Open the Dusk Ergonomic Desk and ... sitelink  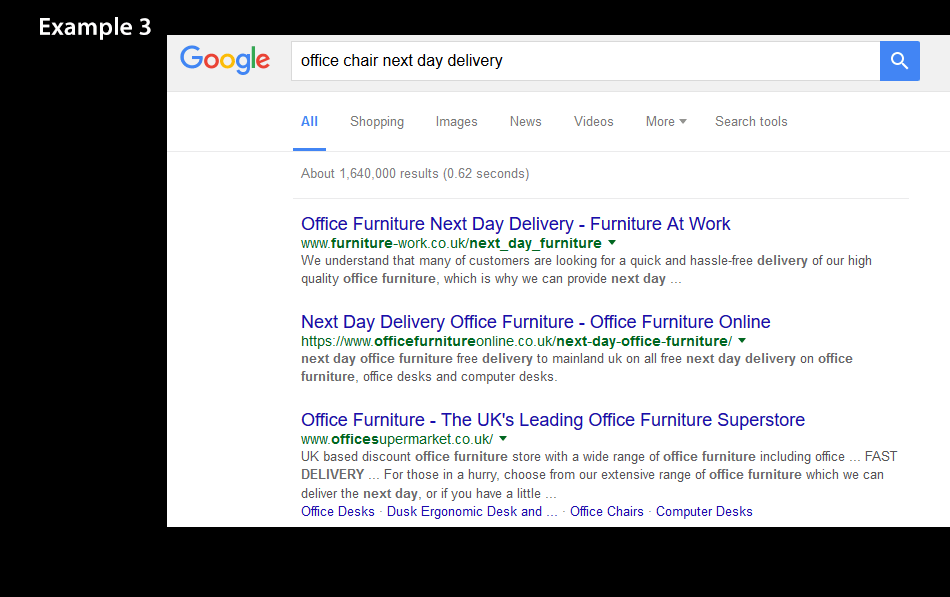pos(472,512)
